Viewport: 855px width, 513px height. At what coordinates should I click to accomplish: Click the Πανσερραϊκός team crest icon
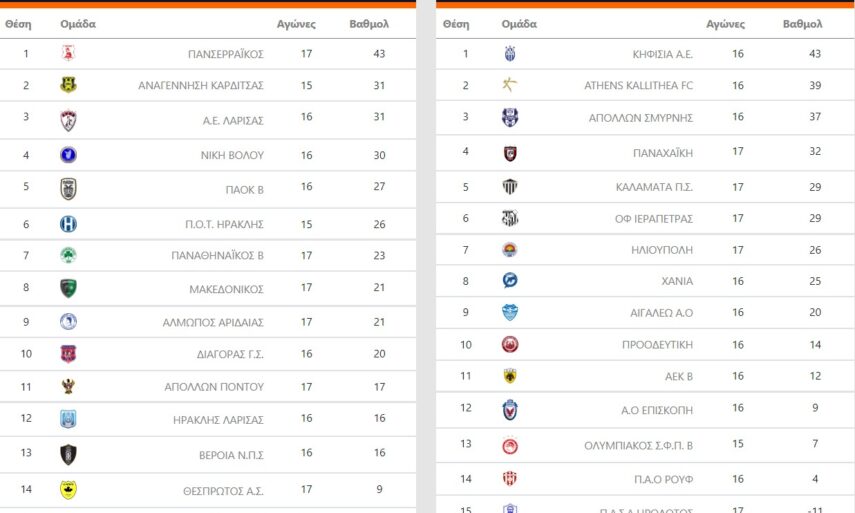68,54
